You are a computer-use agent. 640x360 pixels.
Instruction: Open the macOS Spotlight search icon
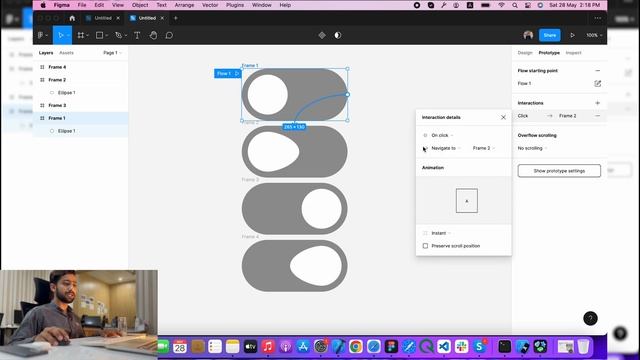(x=515, y=5)
